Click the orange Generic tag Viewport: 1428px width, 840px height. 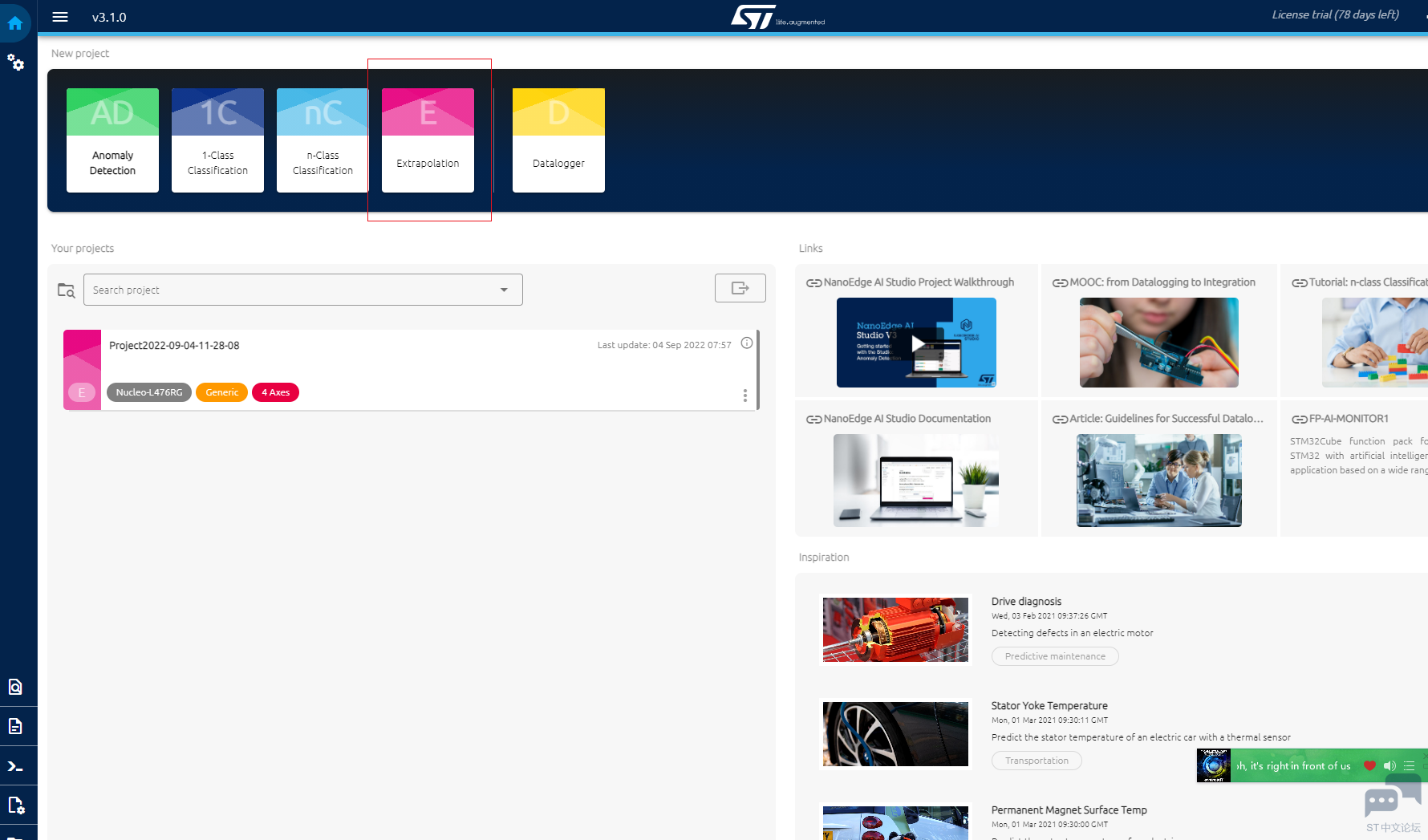tap(221, 392)
